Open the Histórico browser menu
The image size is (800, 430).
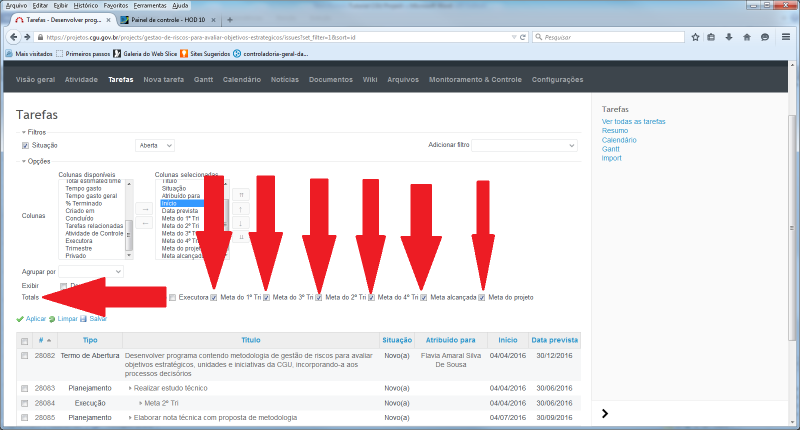85,5
